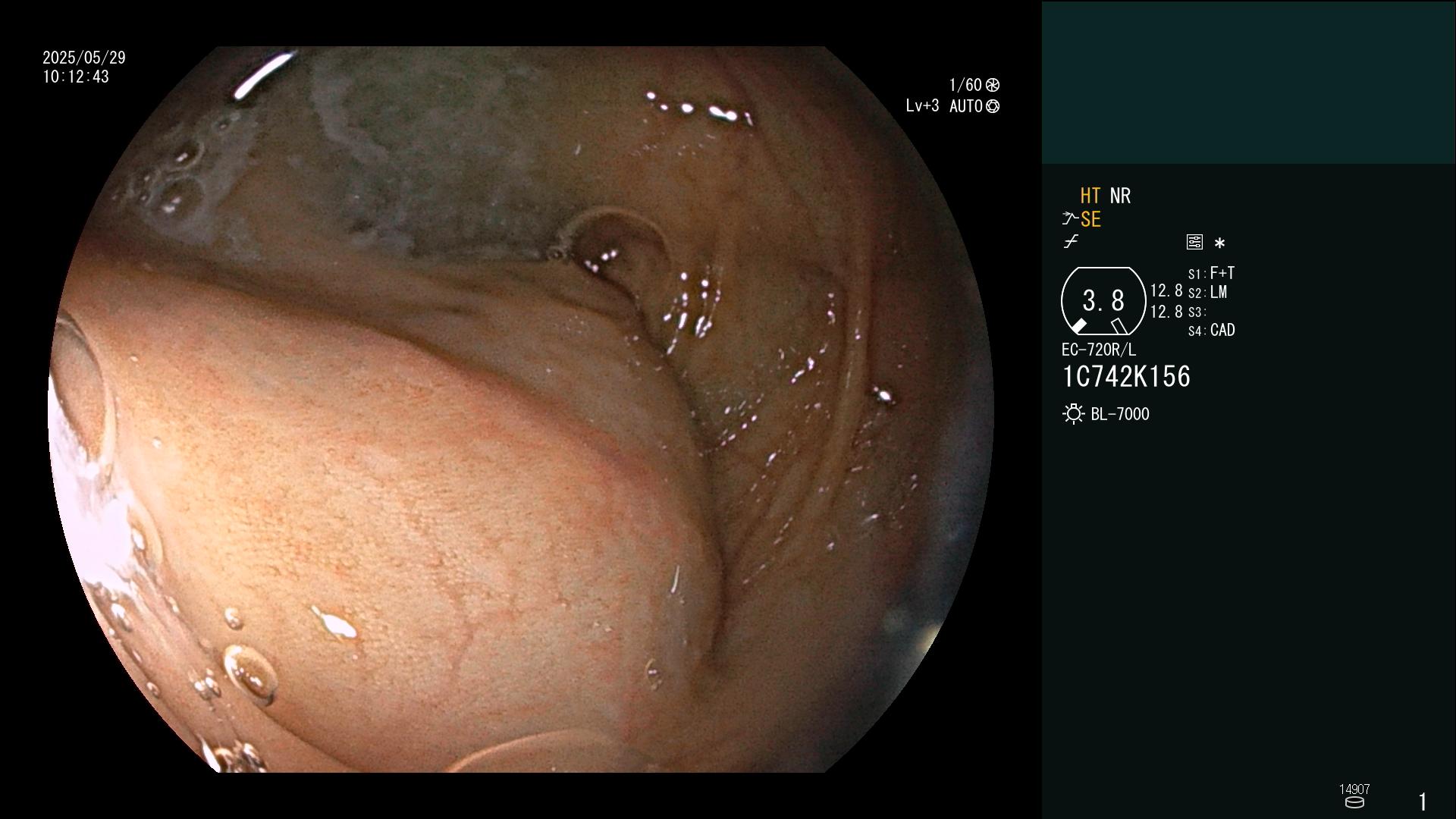Click the serial number 1C742K156

pos(1126,377)
